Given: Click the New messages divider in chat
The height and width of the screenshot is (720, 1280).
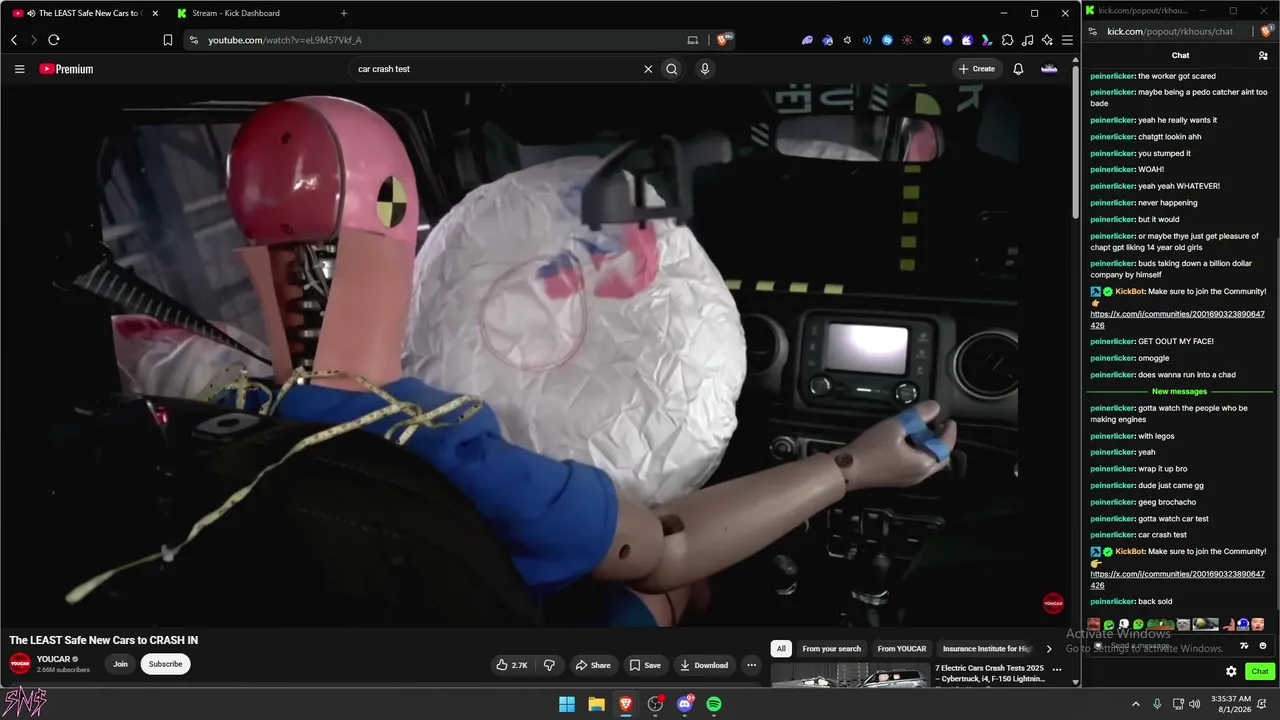Looking at the screenshot, I should coord(1179,391).
